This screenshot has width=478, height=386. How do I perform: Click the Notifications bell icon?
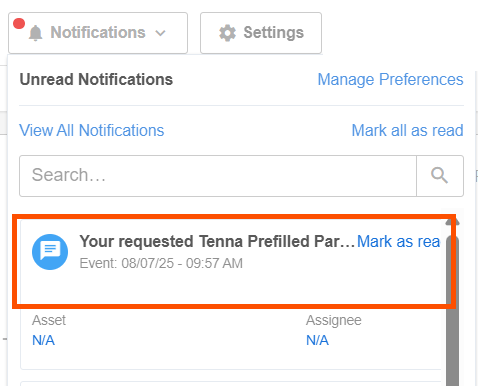coord(36,33)
